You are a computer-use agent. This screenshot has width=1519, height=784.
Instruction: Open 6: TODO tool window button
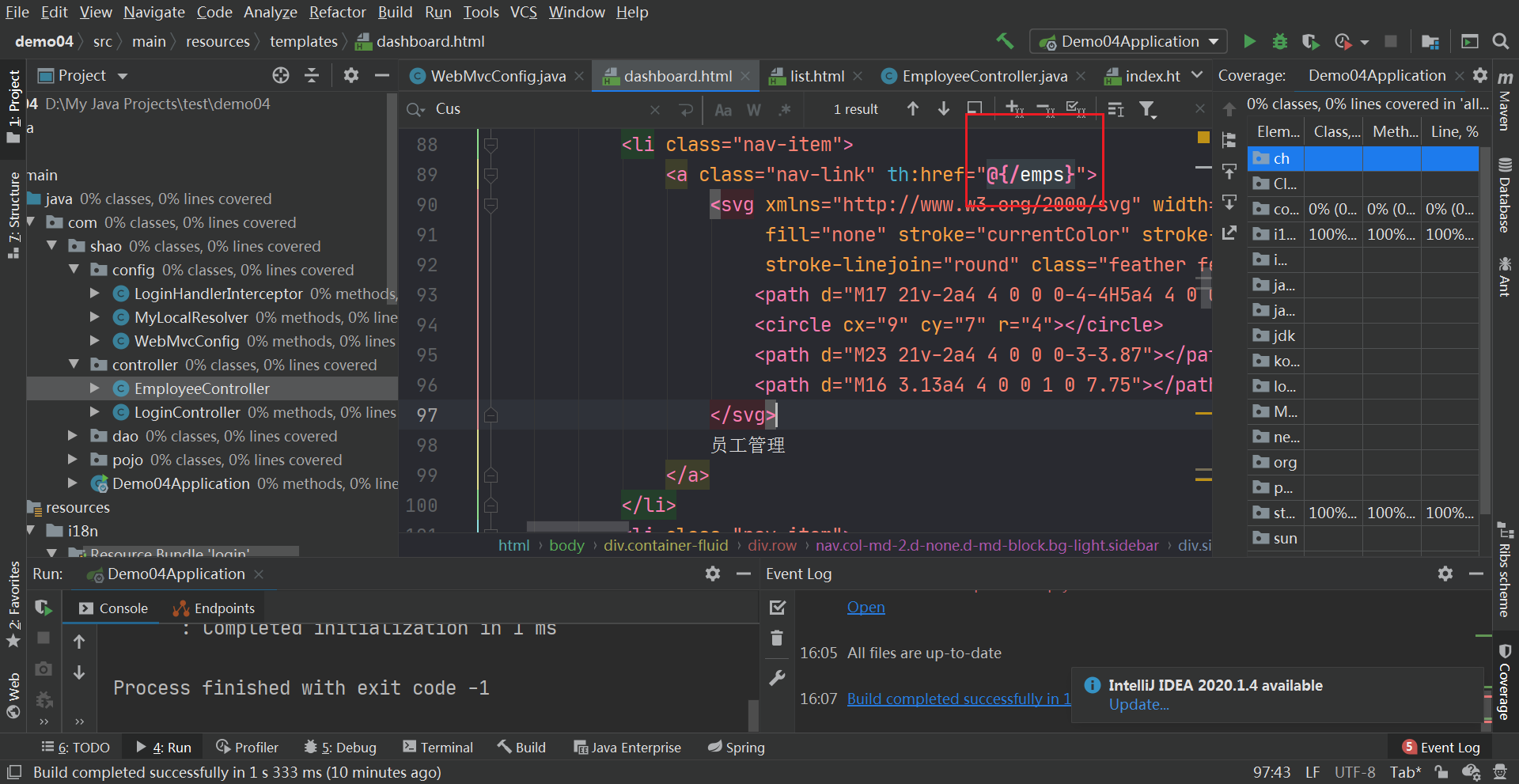(75, 748)
